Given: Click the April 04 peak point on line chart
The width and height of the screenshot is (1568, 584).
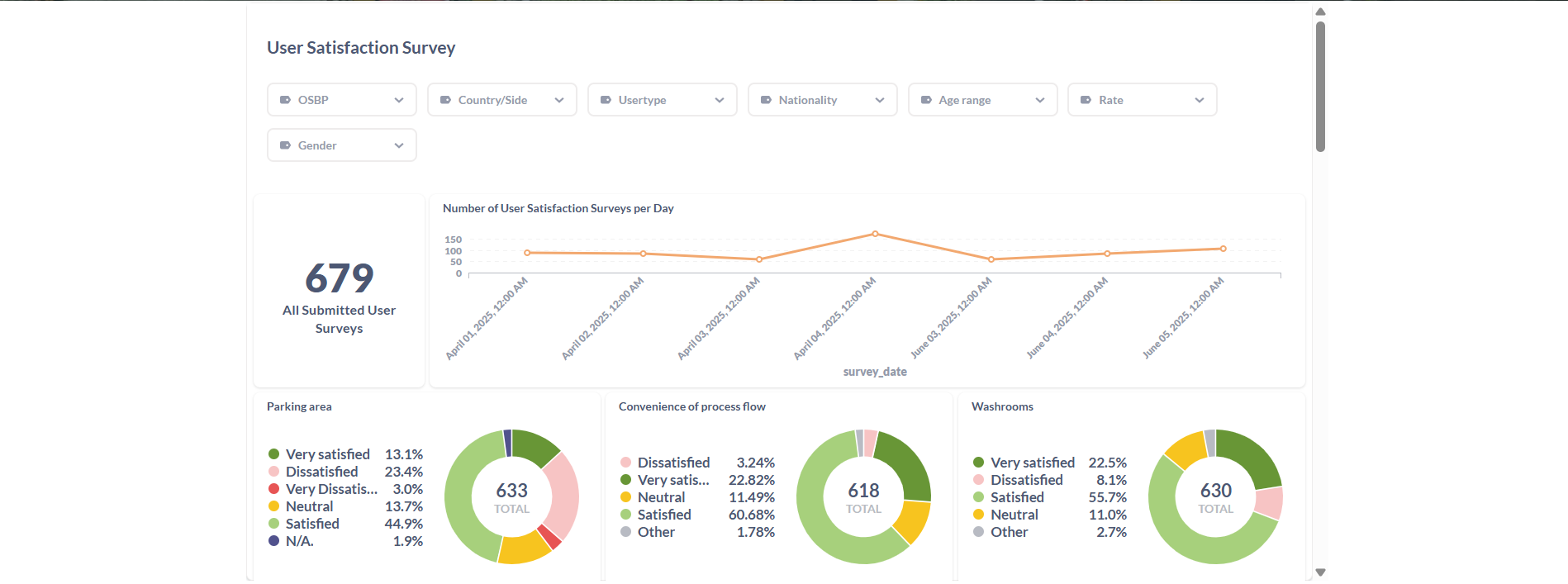Looking at the screenshot, I should [875, 234].
